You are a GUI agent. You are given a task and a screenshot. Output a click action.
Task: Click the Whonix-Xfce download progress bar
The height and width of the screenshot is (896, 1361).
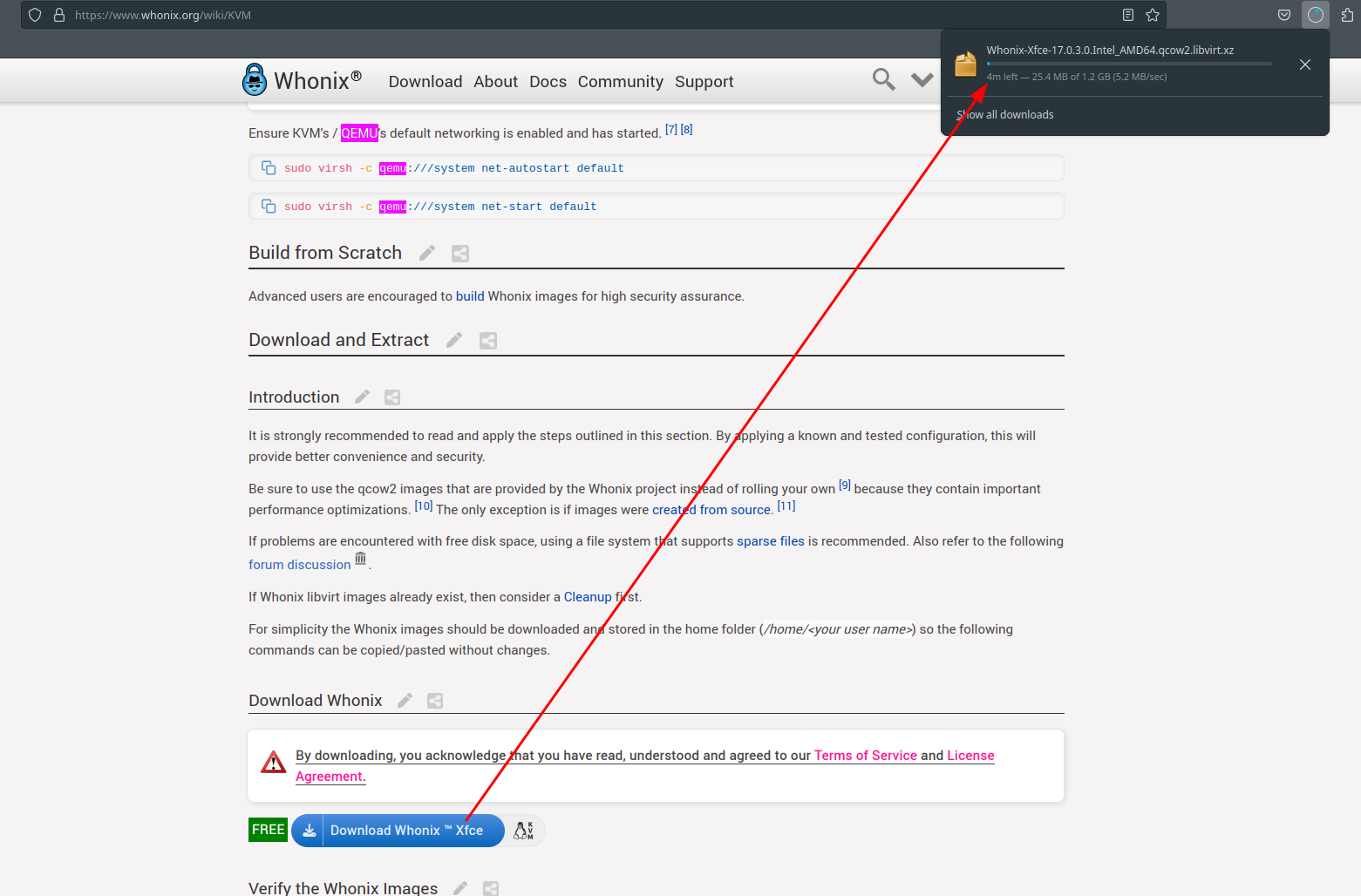click(x=1129, y=64)
